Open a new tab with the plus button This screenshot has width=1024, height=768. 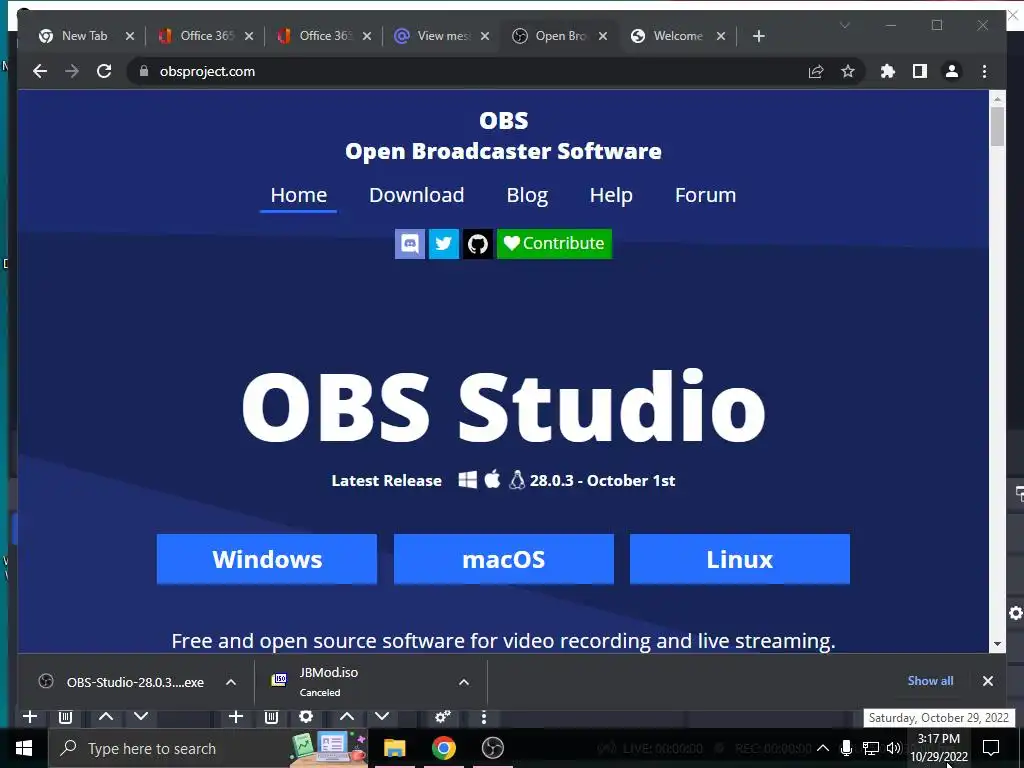(758, 36)
